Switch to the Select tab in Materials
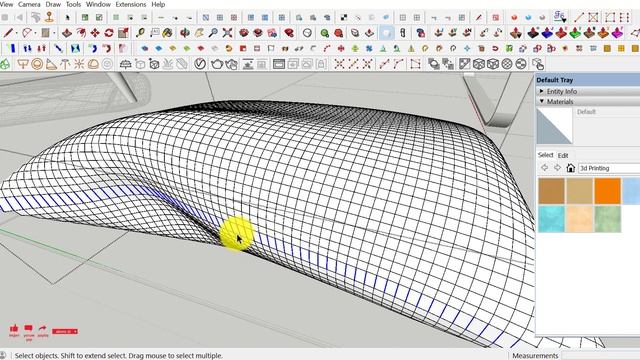Screen dimensions: 640x360 (x=545, y=155)
